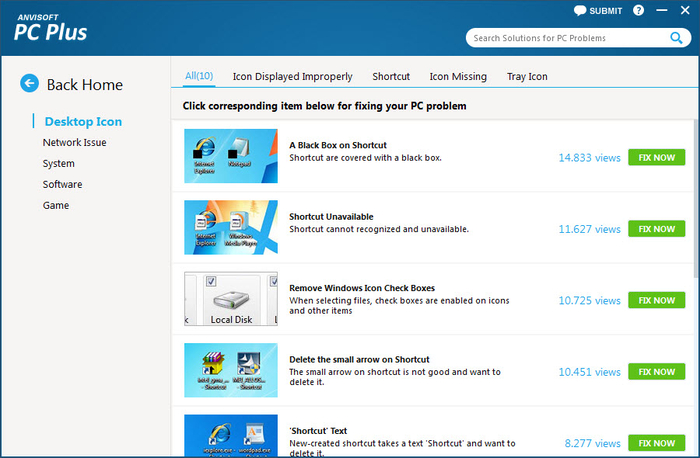Image resolution: width=700 pixels, height=458 pixels.
Task: Open the Tray Icon tab
Action: [527, 76]
